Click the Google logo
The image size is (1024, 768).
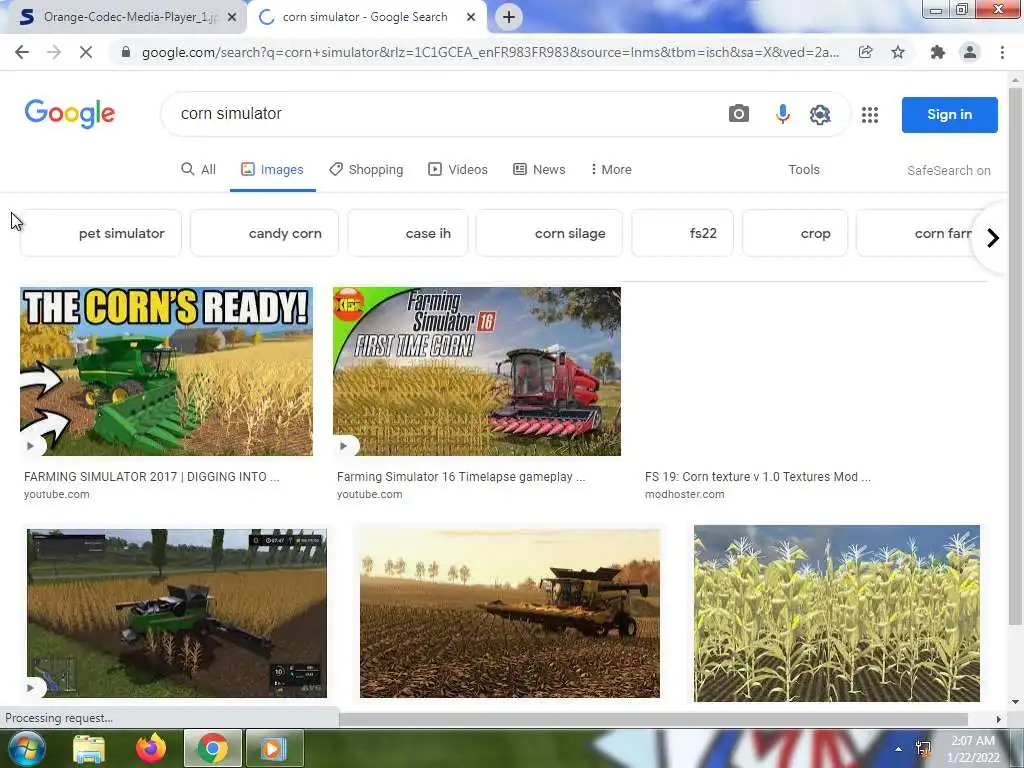coord(70,114)
